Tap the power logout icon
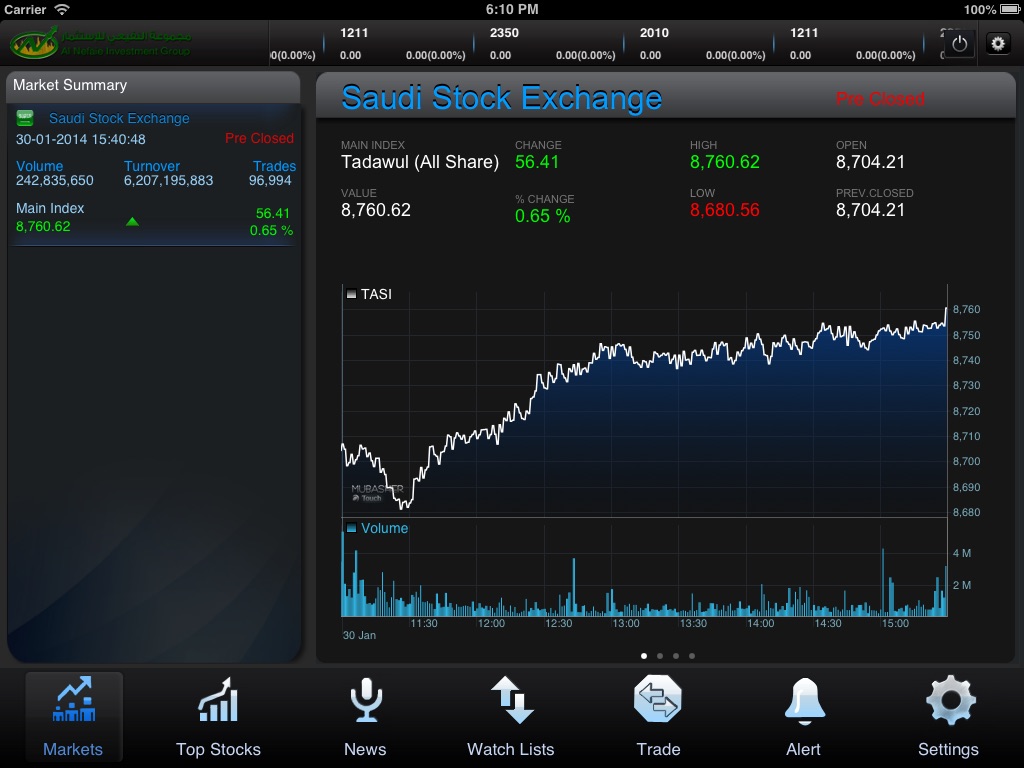The image size is (1024, 768). [x=959, y=44]
